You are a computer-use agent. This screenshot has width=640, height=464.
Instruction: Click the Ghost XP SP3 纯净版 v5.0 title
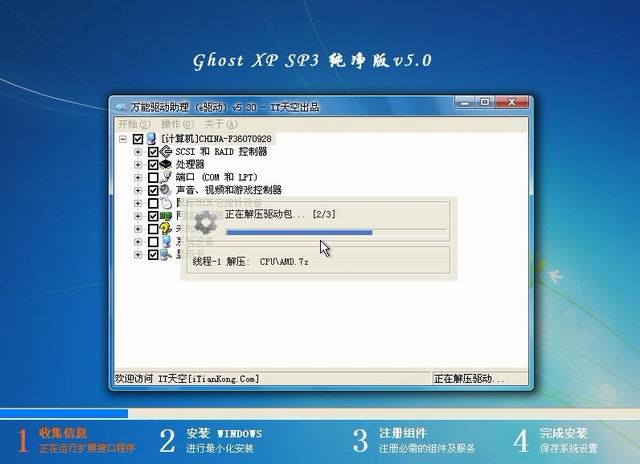[x=312, y=61]
